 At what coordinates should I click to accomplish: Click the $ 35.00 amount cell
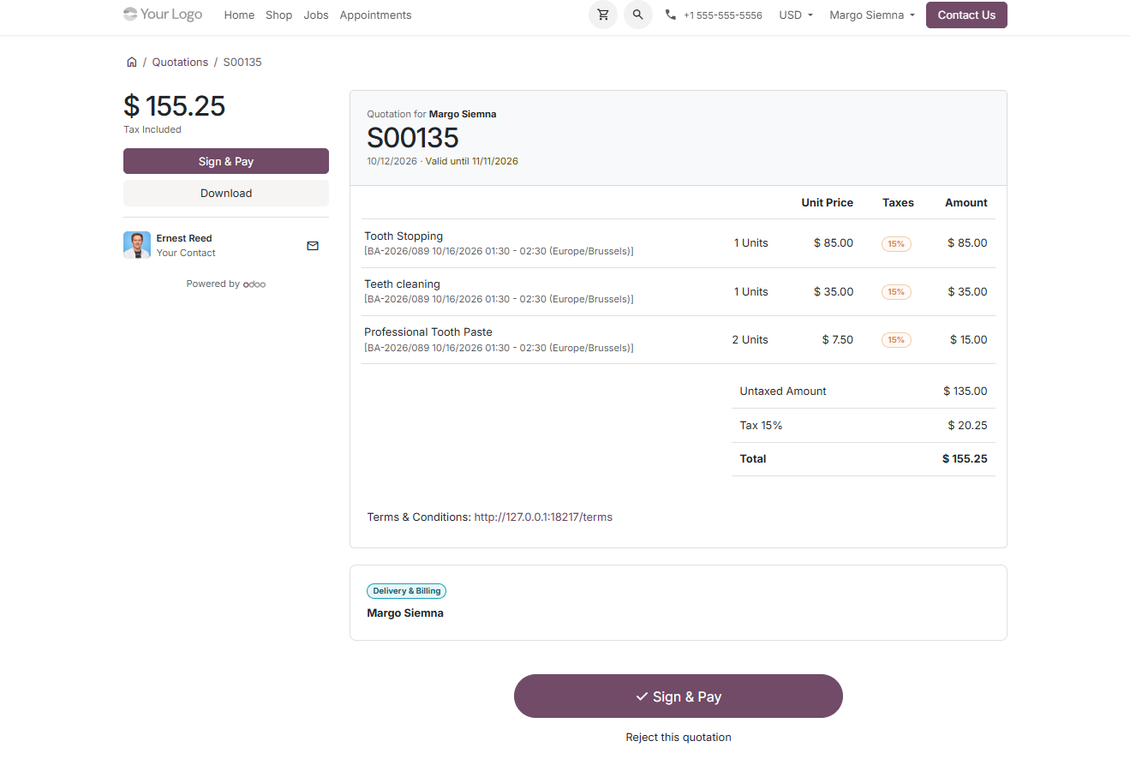967,292
